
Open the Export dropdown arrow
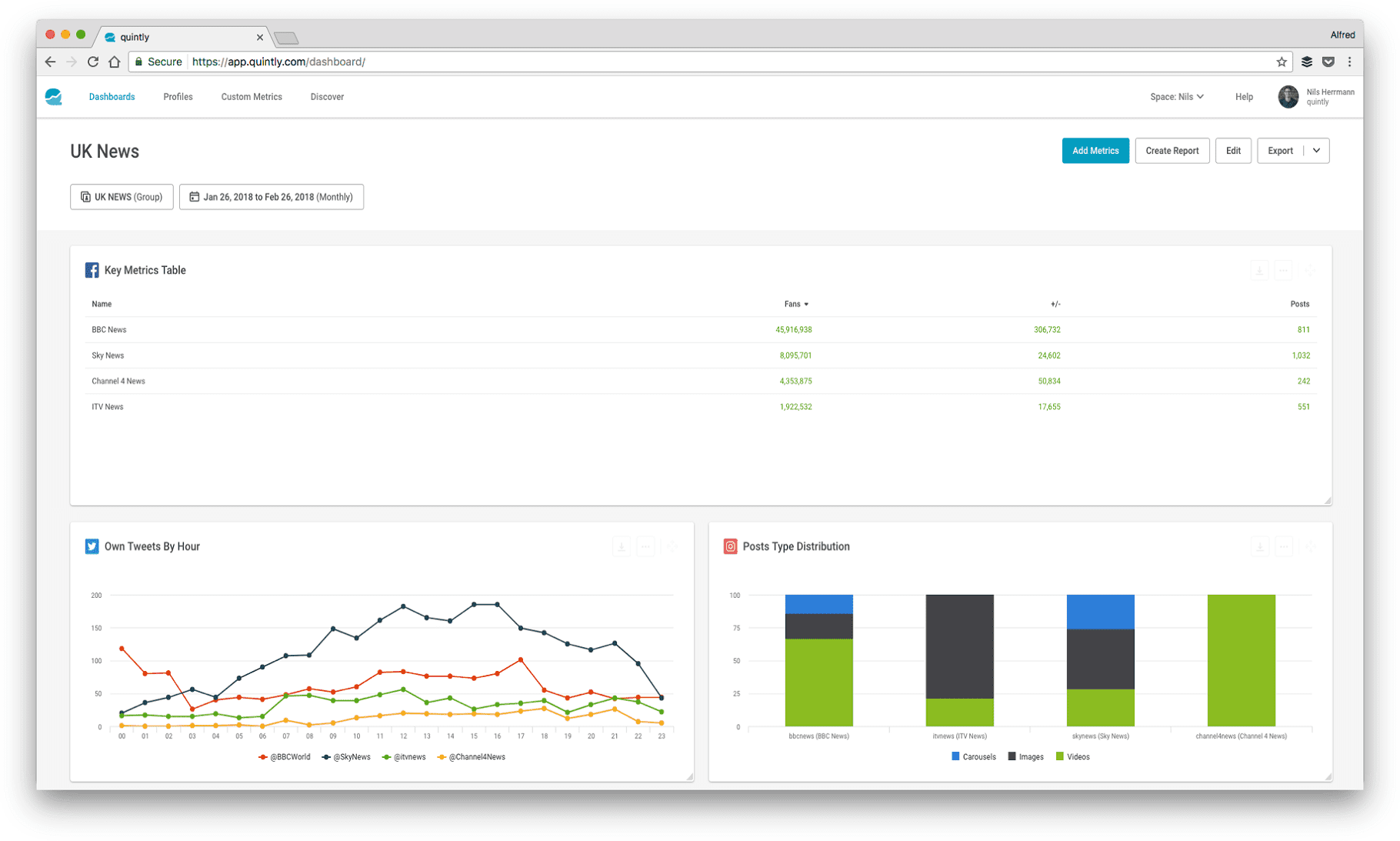point(1317,151)
